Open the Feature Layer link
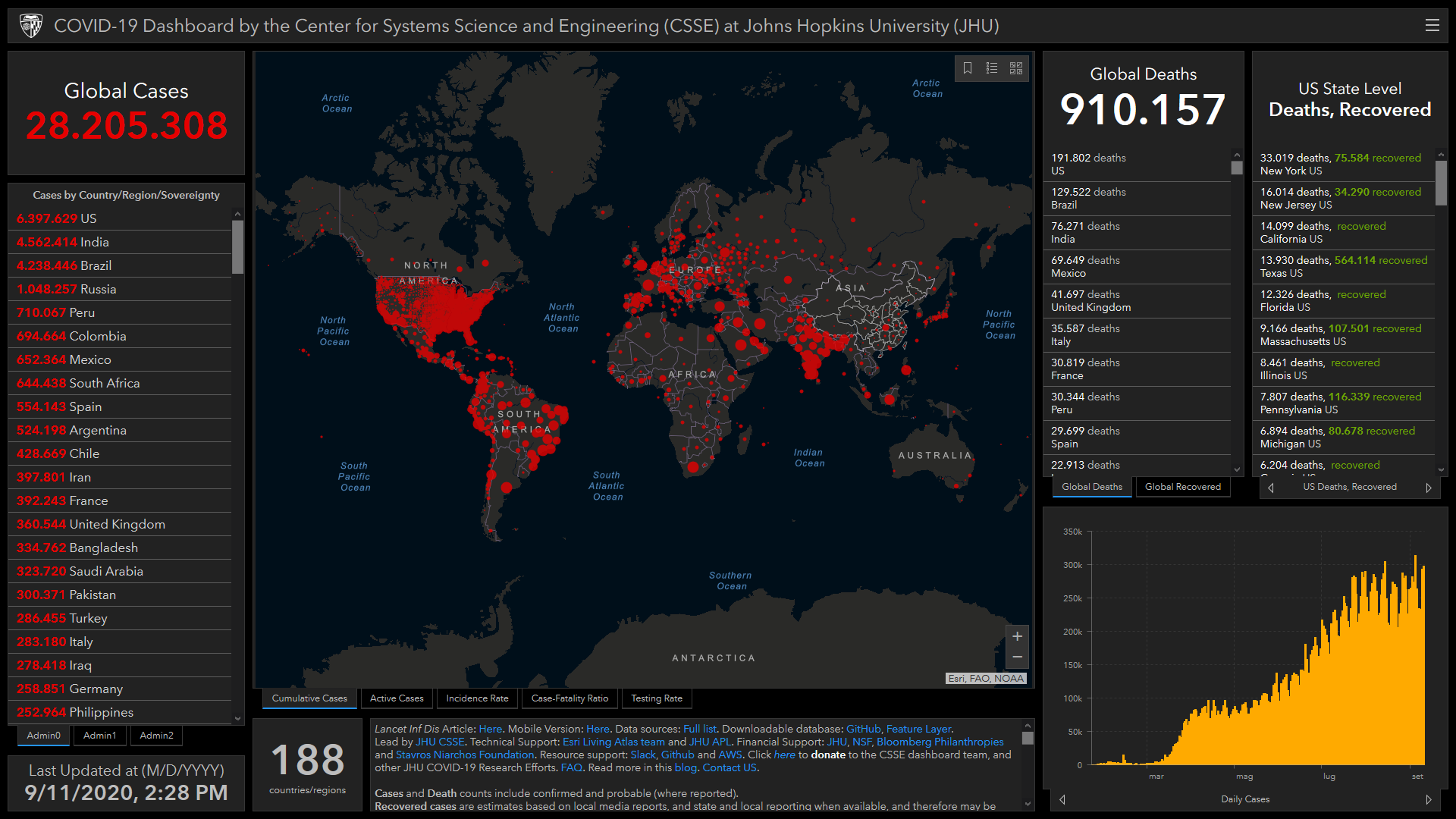Screen dimensions: 1456x819 [918, 729]
